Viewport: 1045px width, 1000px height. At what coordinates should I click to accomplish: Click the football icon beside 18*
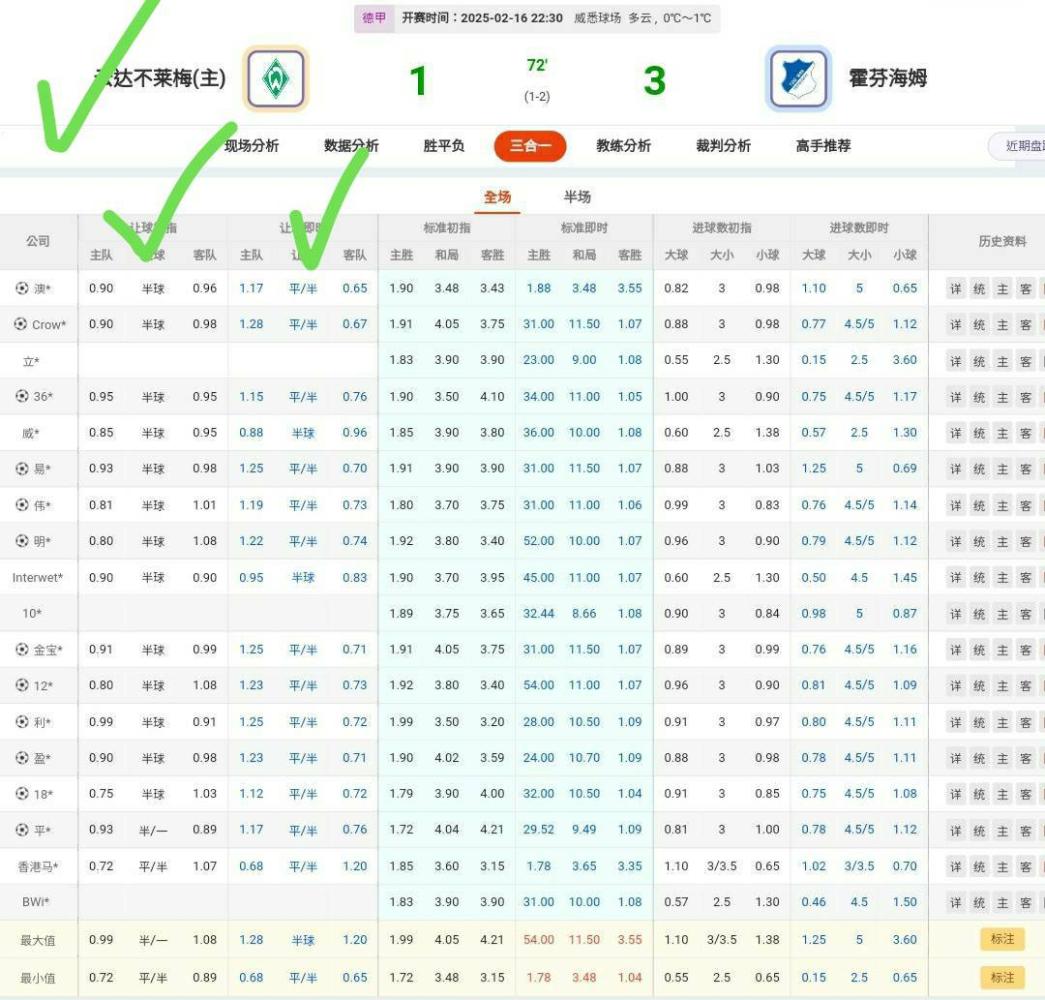(22, 793)
